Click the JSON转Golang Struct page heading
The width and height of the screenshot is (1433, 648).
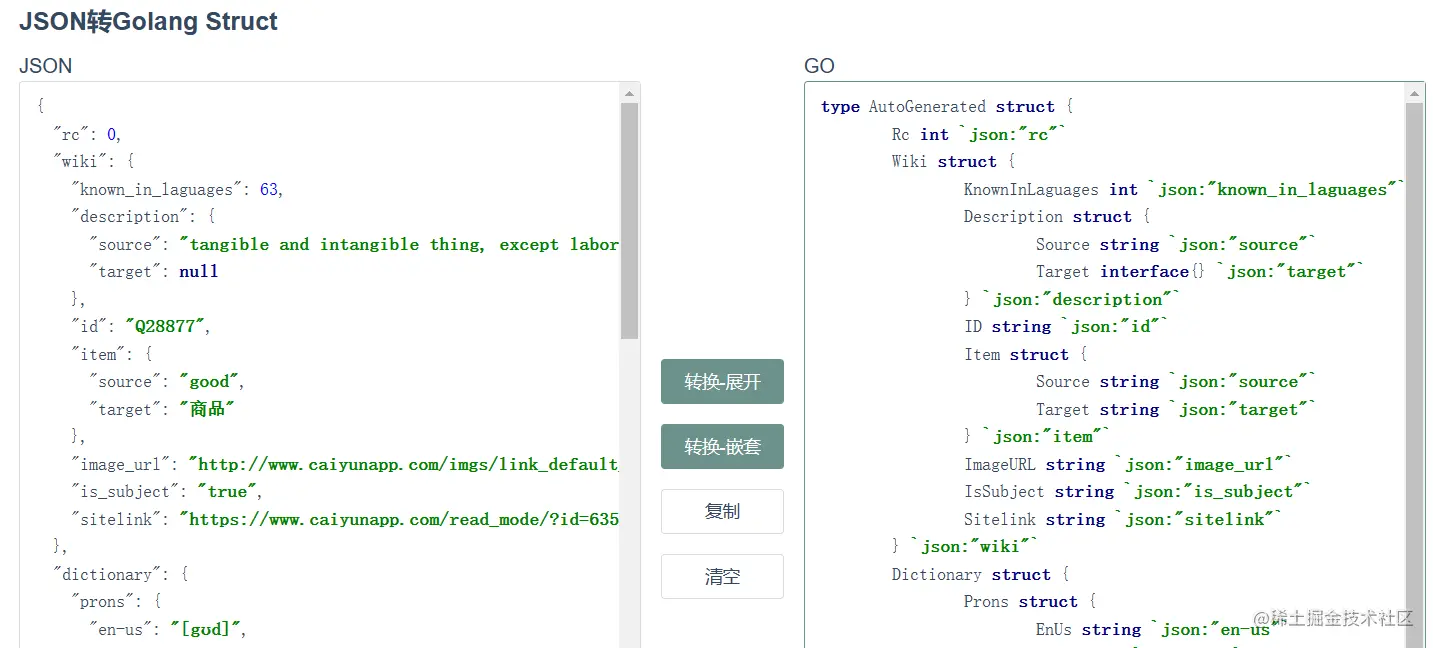pyautogui.click(x=149, y=21)
